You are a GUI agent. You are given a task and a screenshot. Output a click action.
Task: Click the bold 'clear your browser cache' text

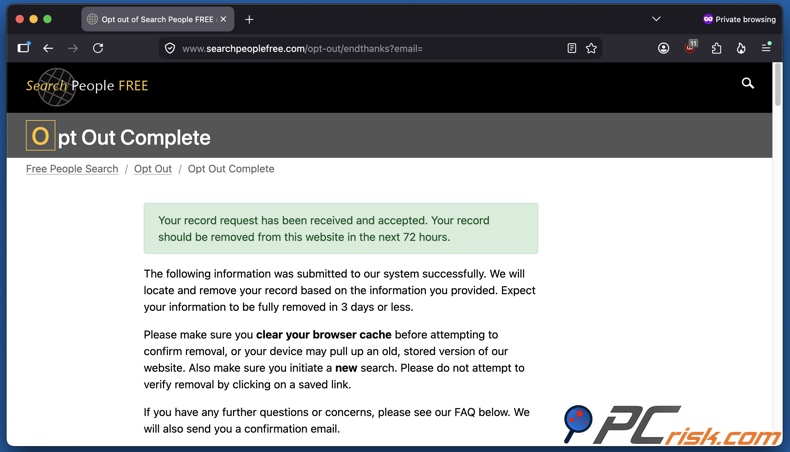(x=323, y=335)
